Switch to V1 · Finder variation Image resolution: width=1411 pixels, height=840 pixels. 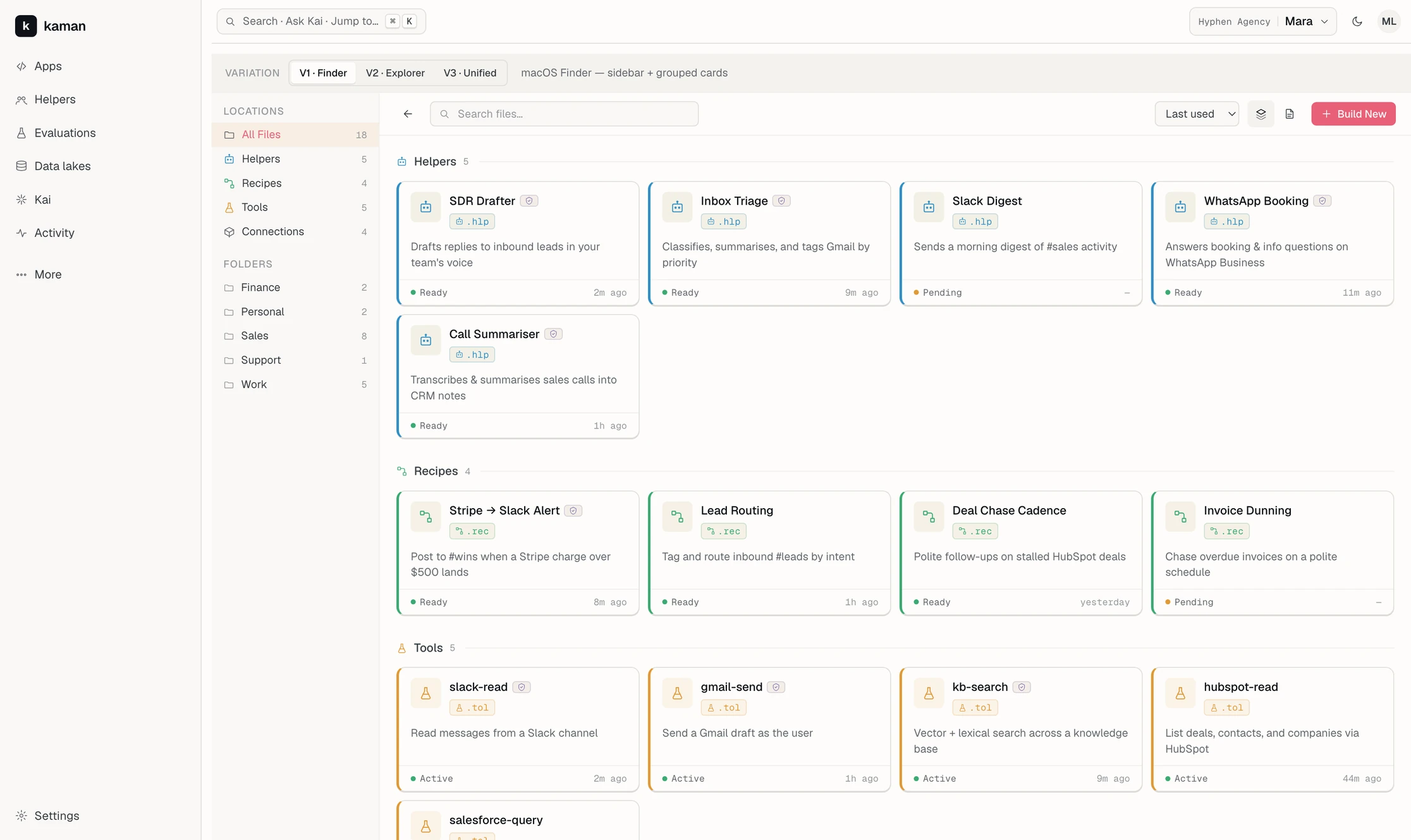(x=323, y=73)
